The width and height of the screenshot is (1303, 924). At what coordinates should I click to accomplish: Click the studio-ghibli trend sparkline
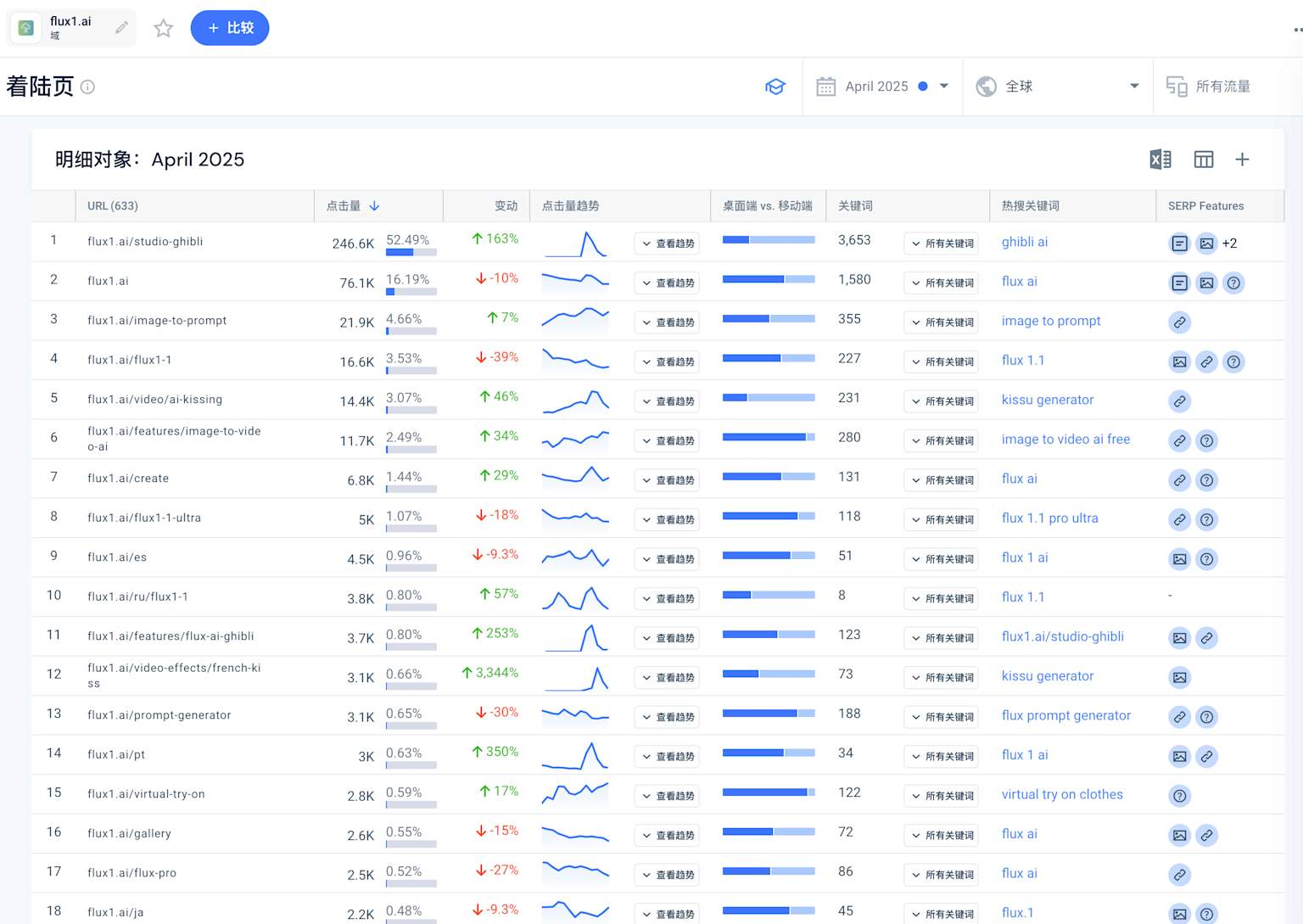(x=576, y=244)
